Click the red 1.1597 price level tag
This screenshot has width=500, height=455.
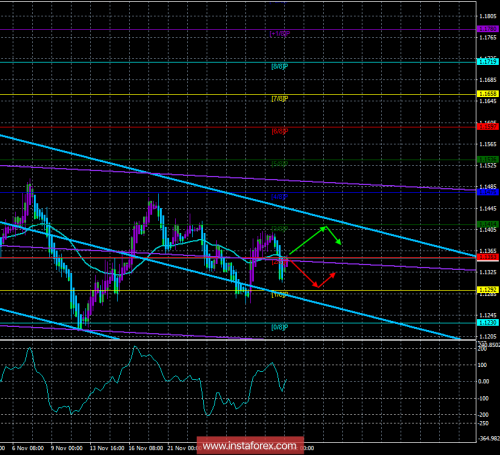(488, 127)
